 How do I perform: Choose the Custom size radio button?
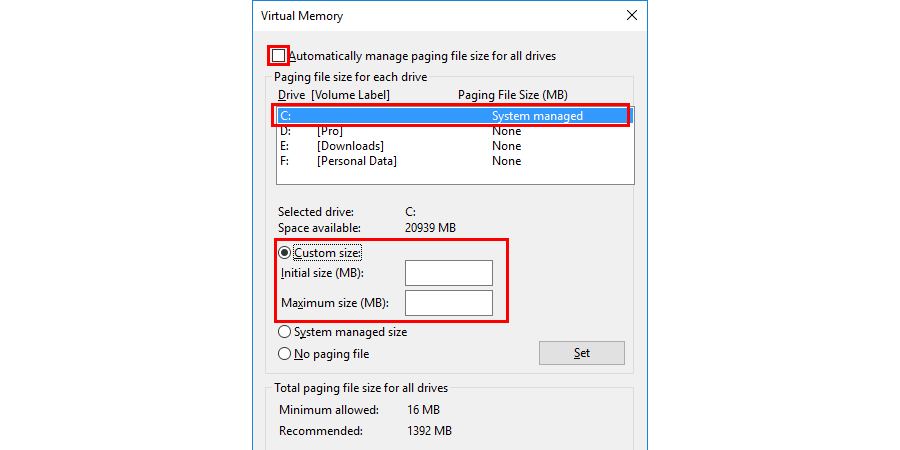click(x=285, y=253)
